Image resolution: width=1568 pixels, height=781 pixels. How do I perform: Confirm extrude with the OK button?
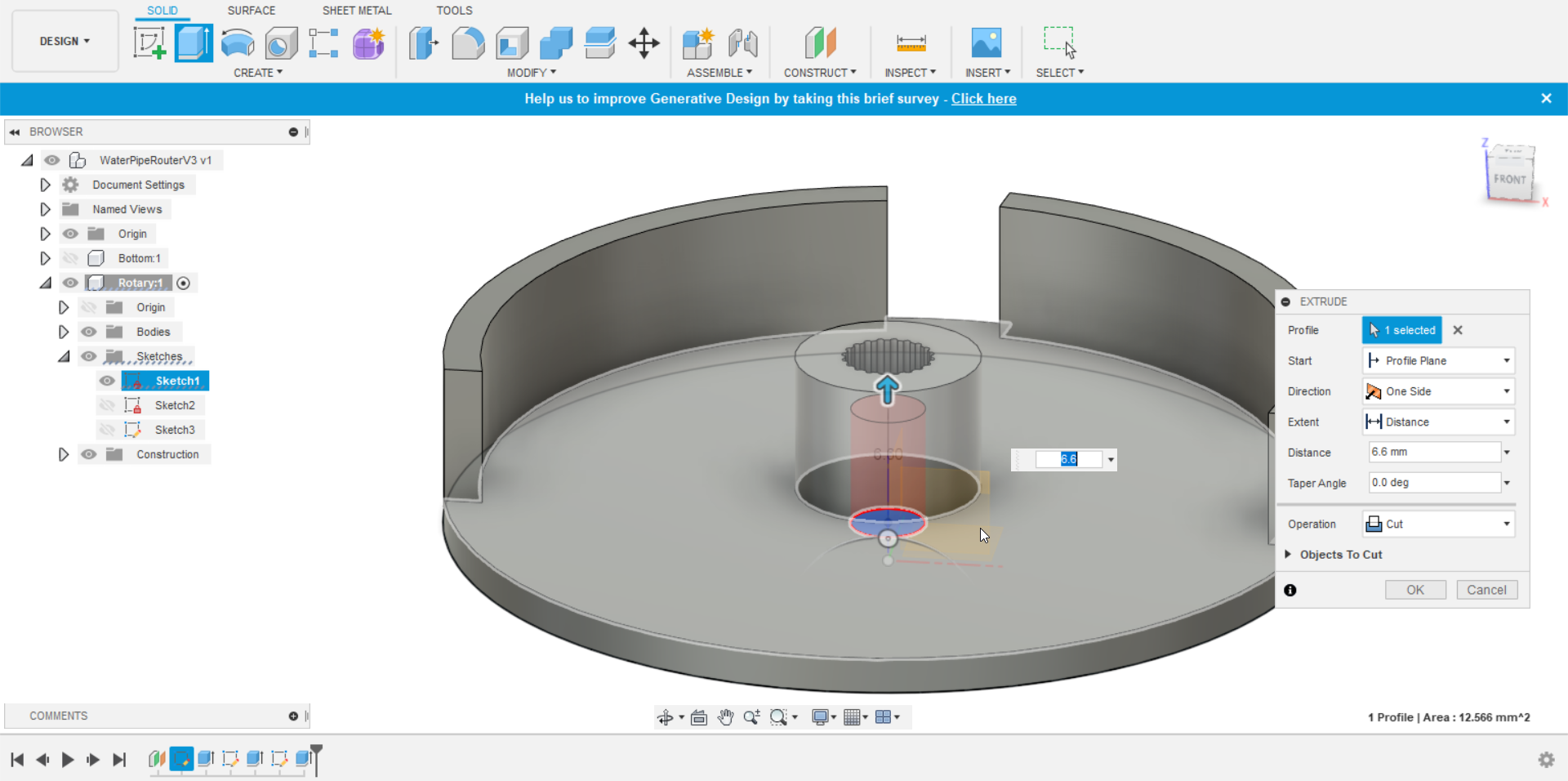(x=1415, y=590)
